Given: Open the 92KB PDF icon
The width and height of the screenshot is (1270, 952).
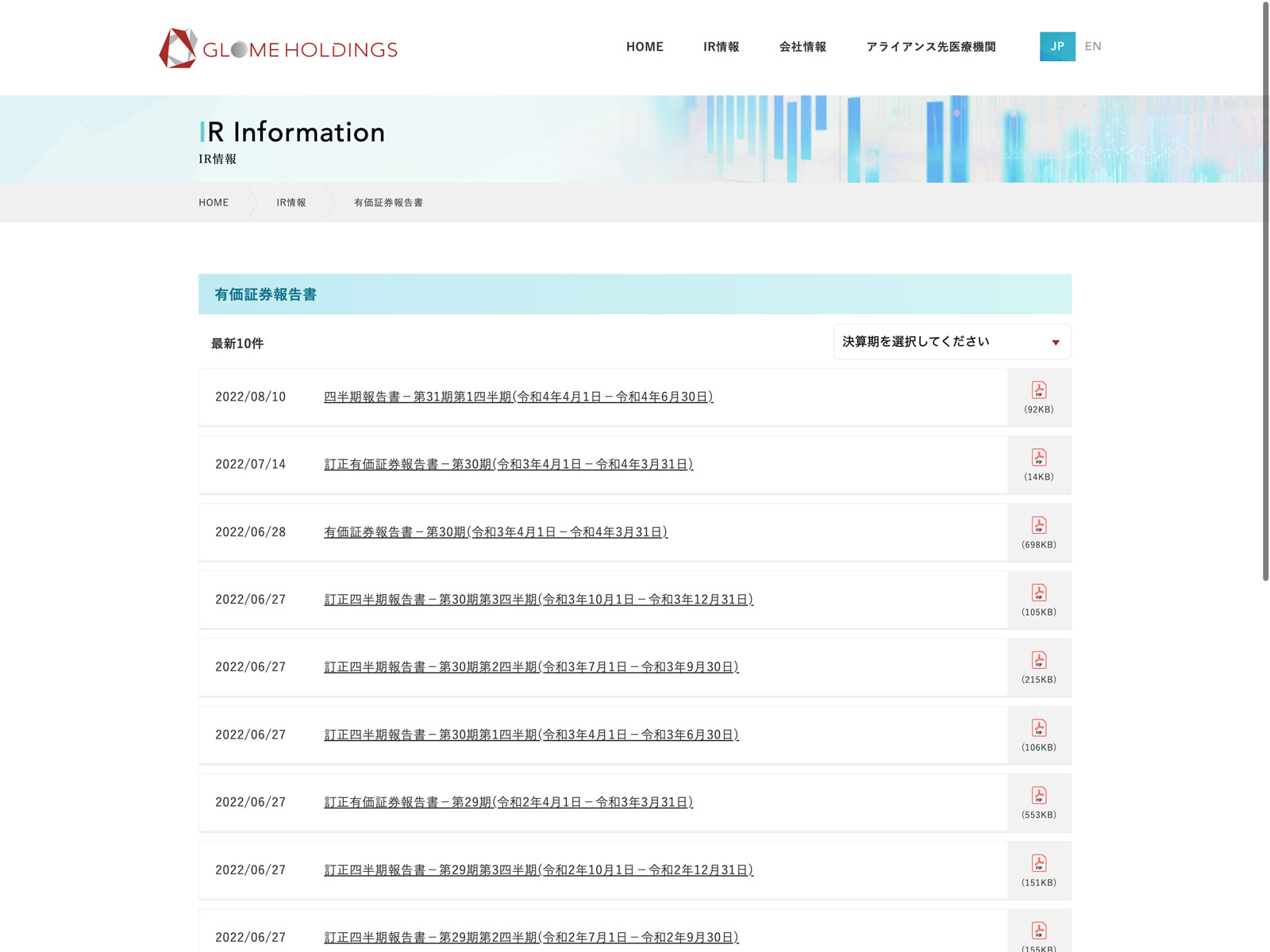Looking at the screenshot, I should coord(1038,390).
